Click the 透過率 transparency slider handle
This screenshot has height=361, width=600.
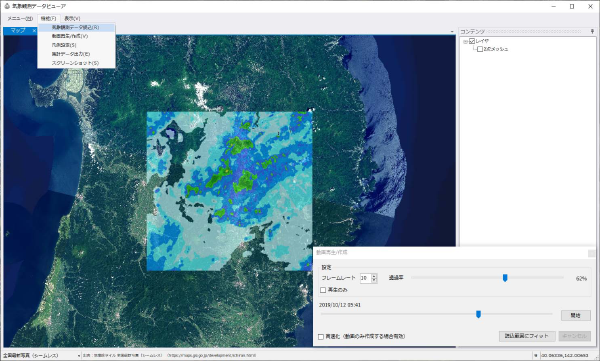(505, 278)
